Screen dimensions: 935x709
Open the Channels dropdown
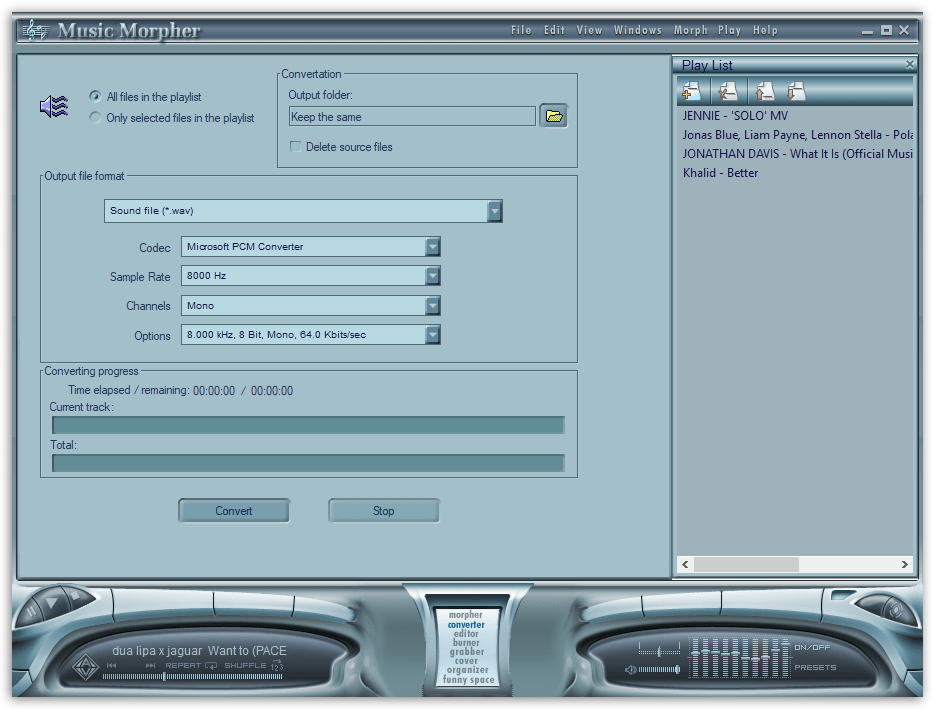[x=432, y=306]
